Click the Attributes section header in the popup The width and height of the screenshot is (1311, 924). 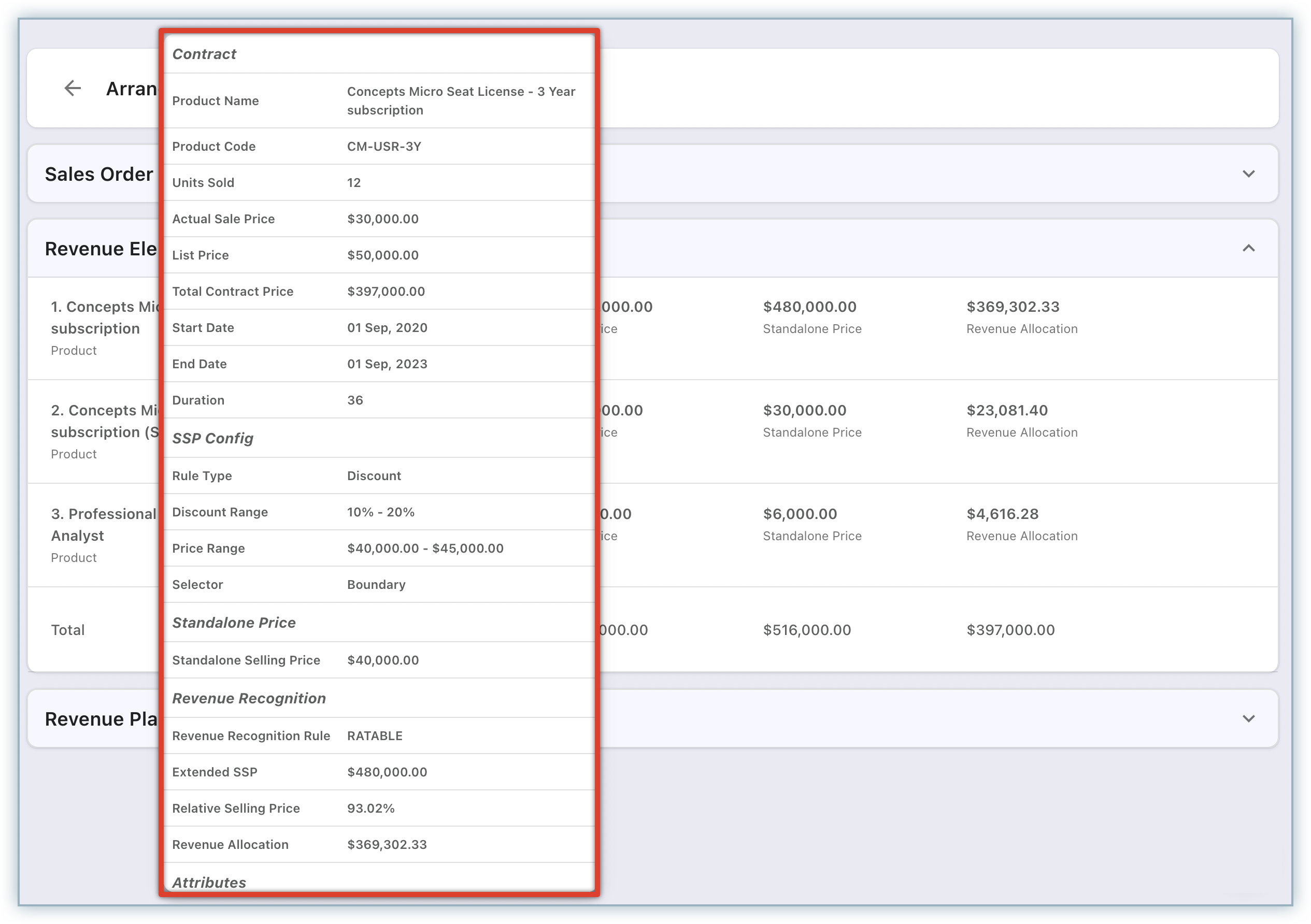coord(209,882)
